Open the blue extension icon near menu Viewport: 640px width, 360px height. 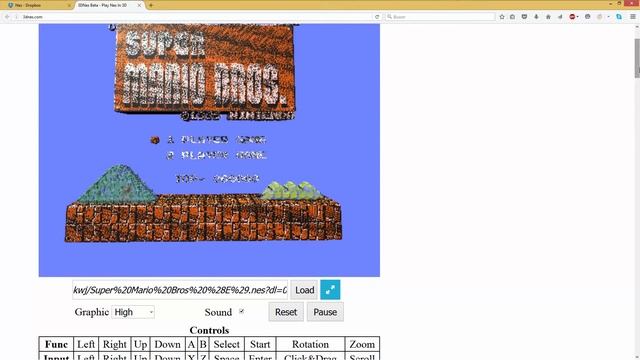click(619, 17)
